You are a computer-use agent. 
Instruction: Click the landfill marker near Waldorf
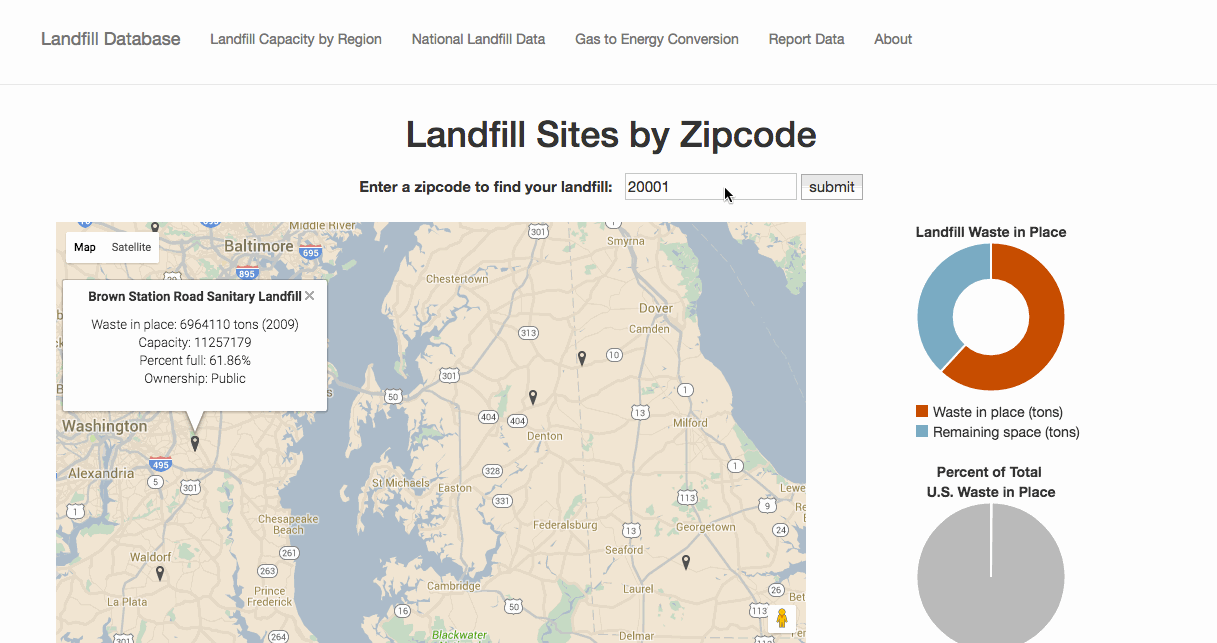tap(160, 573)
